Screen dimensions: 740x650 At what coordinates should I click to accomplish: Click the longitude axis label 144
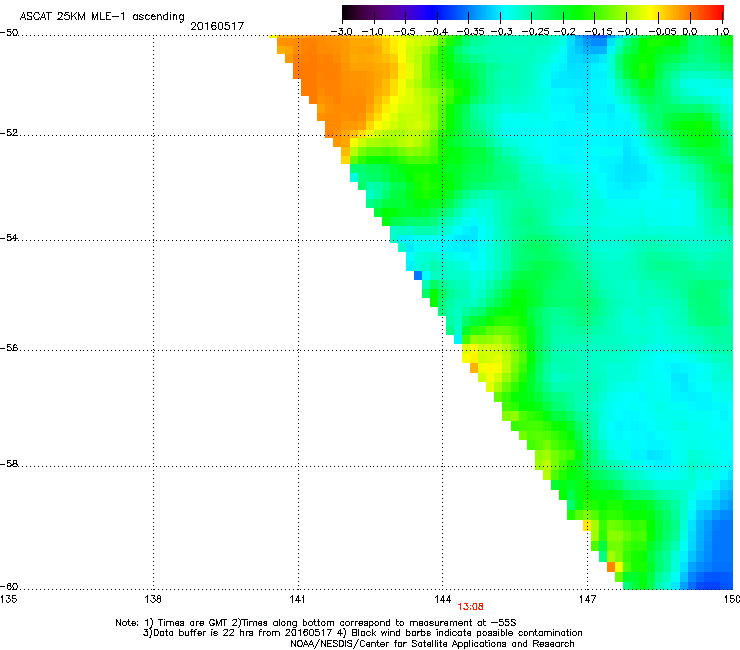[442, 599]
